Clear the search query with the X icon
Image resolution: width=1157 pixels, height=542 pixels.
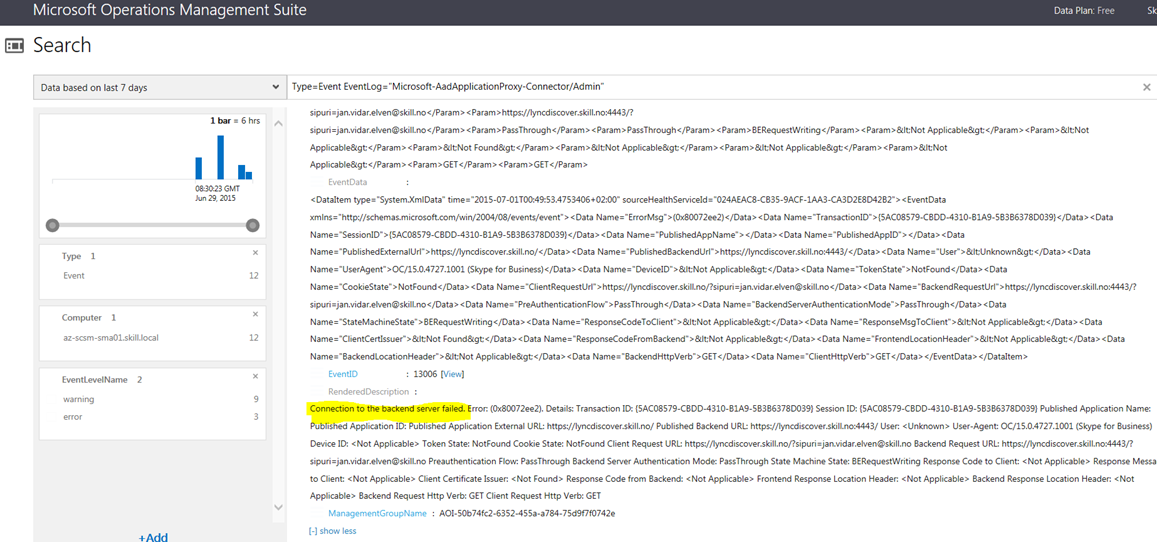(1147, 87)
